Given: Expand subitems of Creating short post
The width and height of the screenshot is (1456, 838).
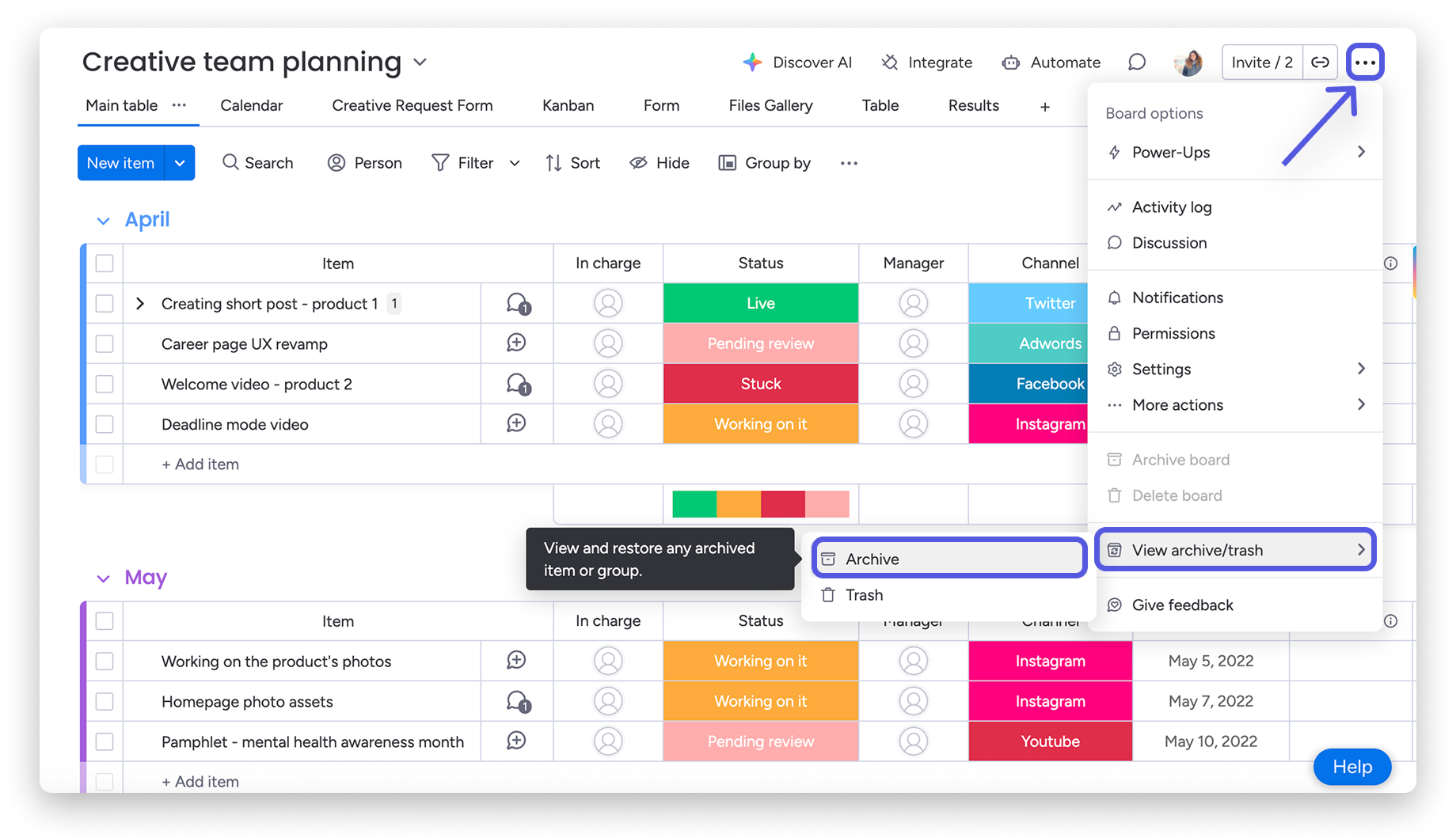Looking at the screenshot, I should coord(140,303).
